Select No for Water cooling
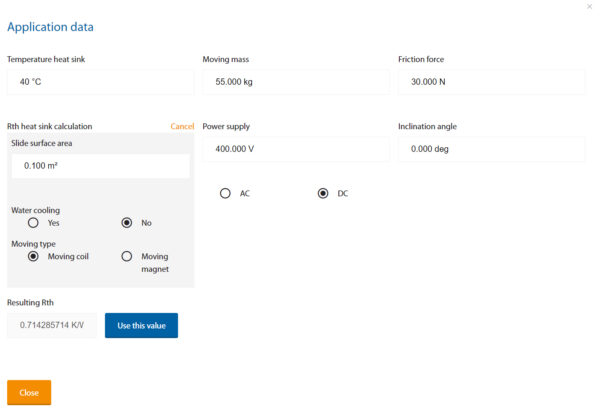Screen dimensions: 600x409 click(x=127, y=223)
